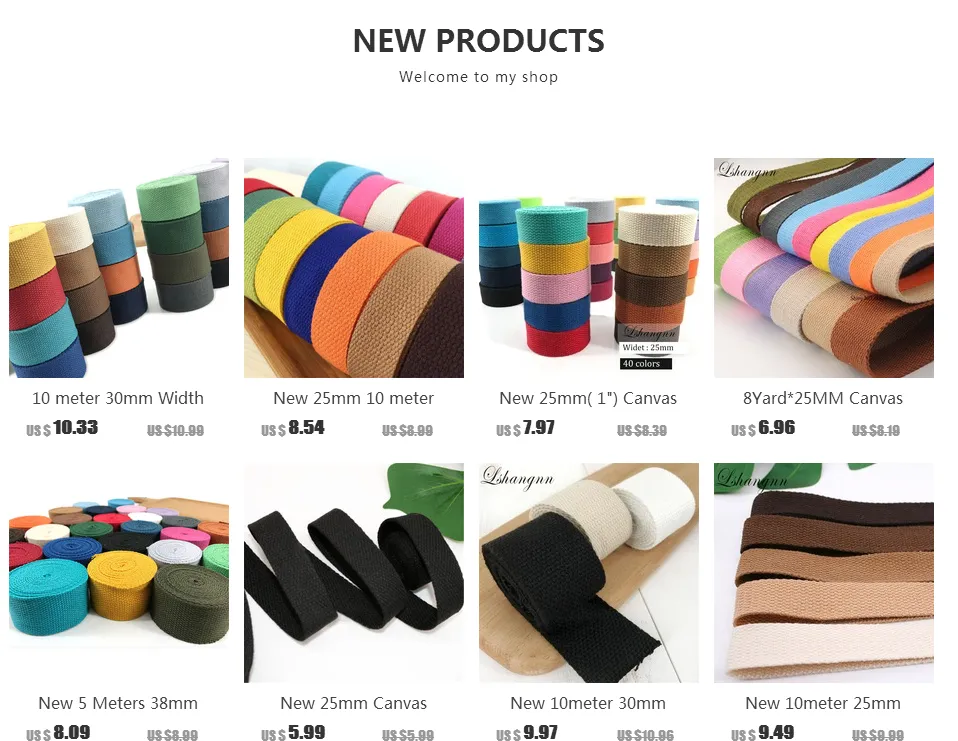Screen dimensions: 958x741
Task: Open the 8Yard*25MM Canvas product image
Action: (x=824, y=268)
